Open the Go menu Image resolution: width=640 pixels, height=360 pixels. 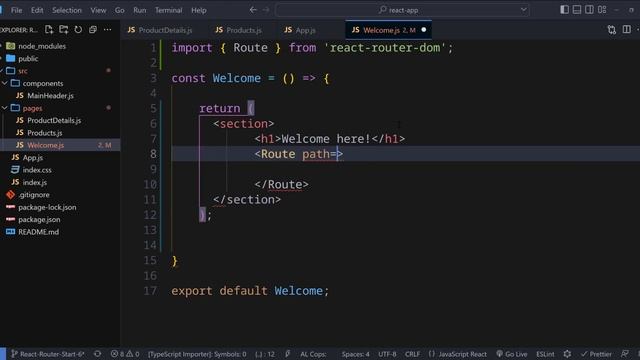tap(119, 10)
